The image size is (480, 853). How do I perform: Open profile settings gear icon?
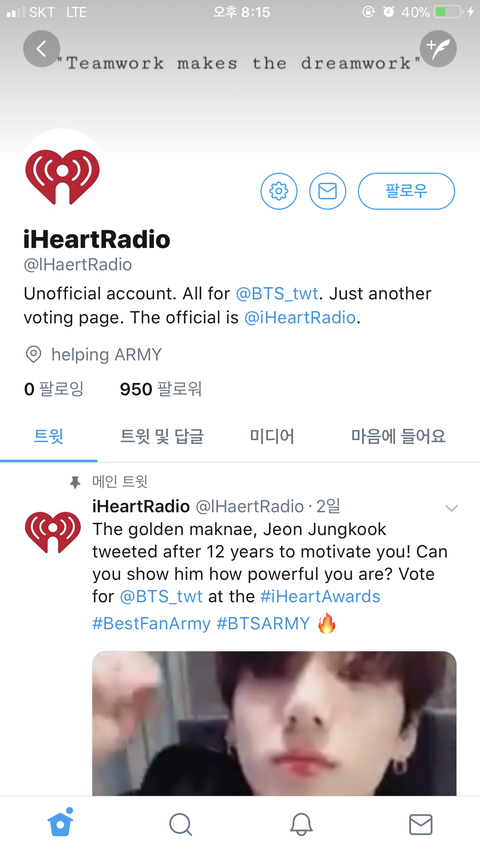279,191
